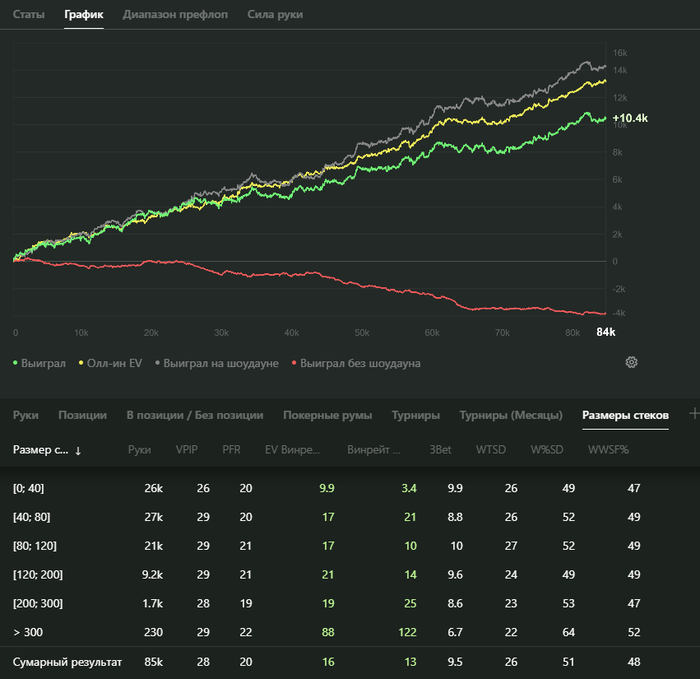The width and height of the screenshot is (700, 679).
Task: Click the 64 W%SD value in > 300 row
Action: click(x=568, y=632)
